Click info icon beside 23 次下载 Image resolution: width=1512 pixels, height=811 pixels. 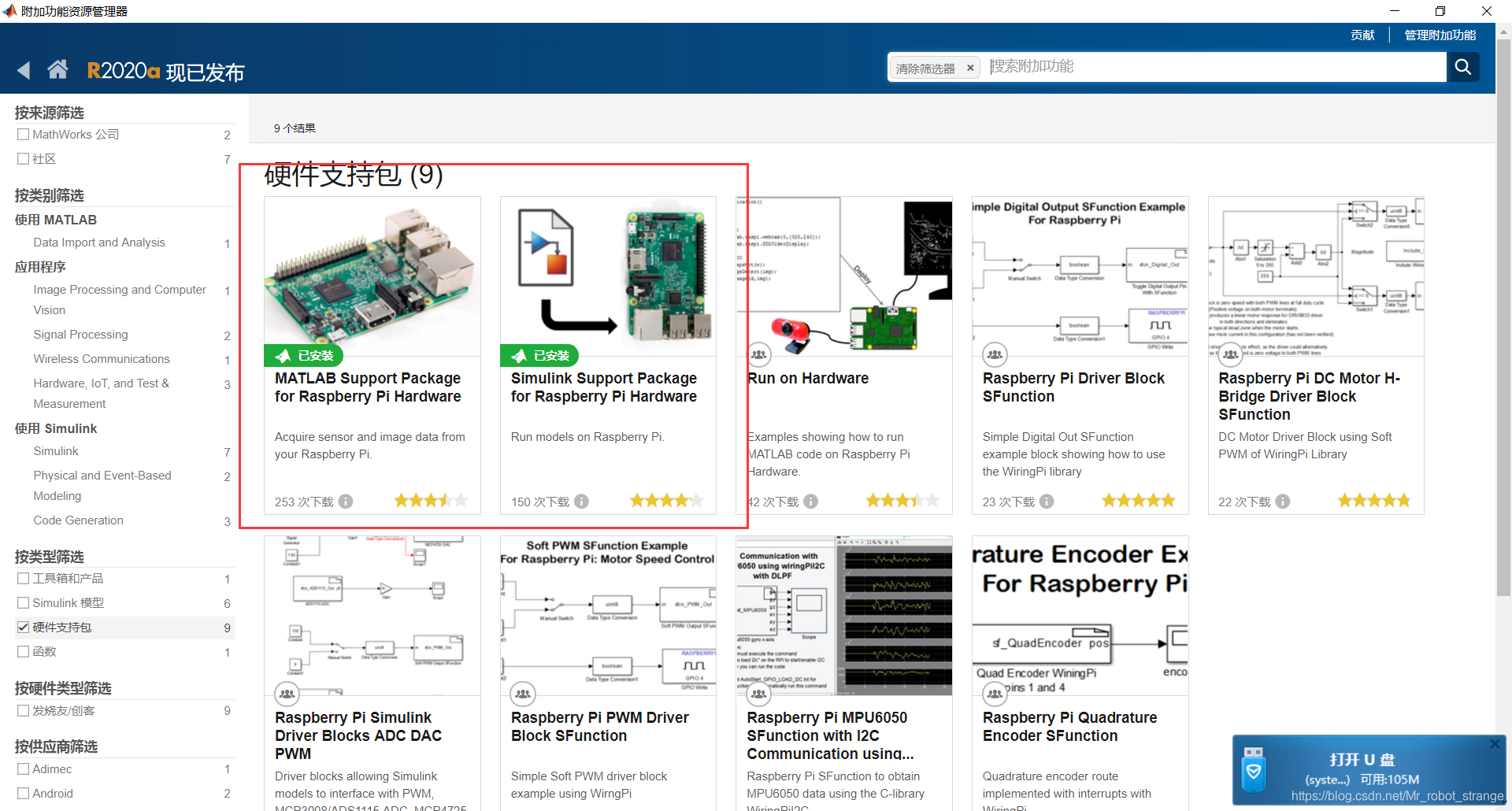click(x=1047, y=502)
